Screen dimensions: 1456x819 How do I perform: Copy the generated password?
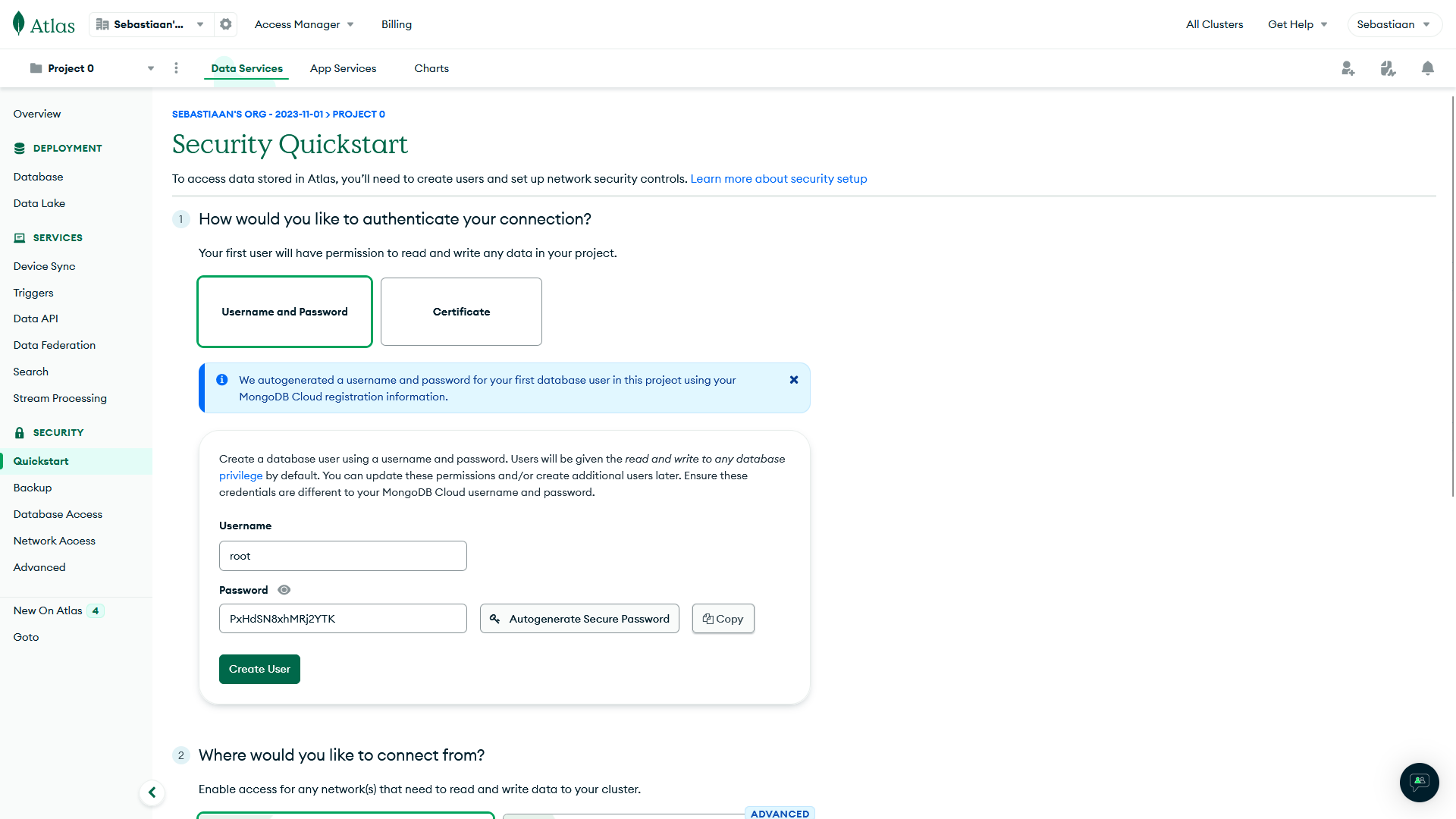point(722,618)
